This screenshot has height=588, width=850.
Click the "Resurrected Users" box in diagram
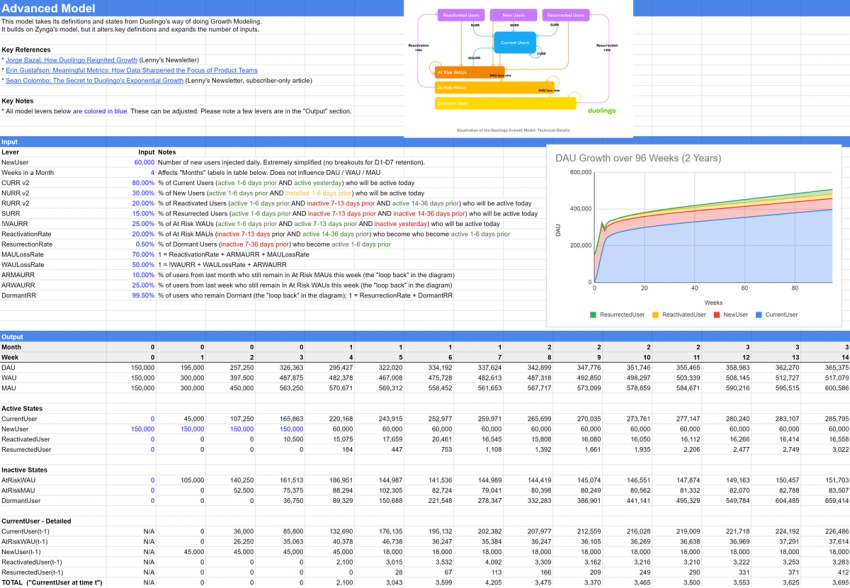pyautogui.click(x=566, y=14)
